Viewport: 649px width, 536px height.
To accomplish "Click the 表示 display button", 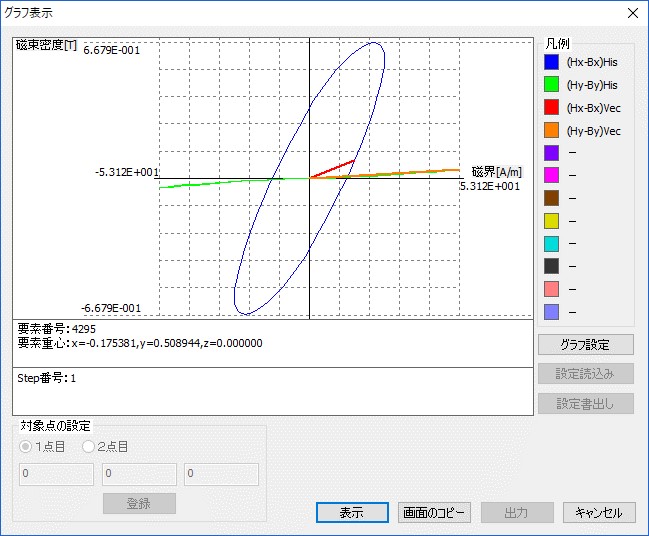I will point(352,513).
